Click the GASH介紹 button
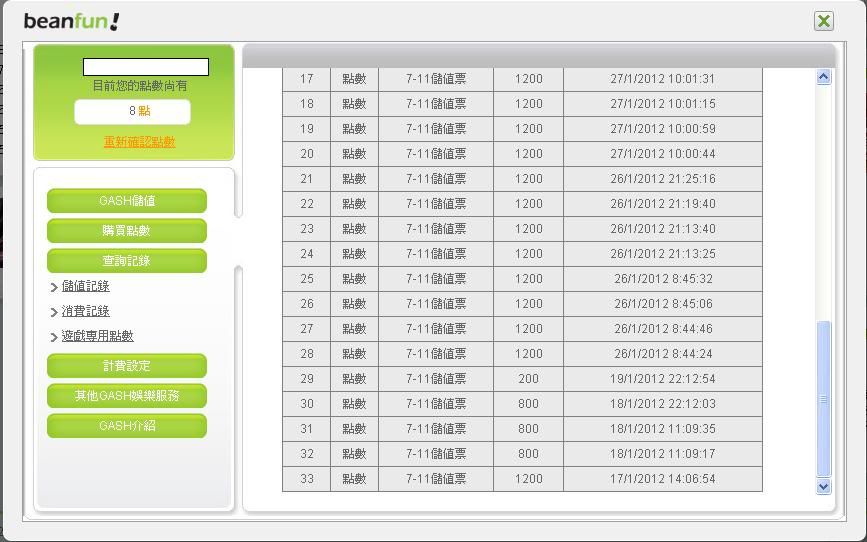Viewport: 867px width, 542px height. tap(127, 426)
